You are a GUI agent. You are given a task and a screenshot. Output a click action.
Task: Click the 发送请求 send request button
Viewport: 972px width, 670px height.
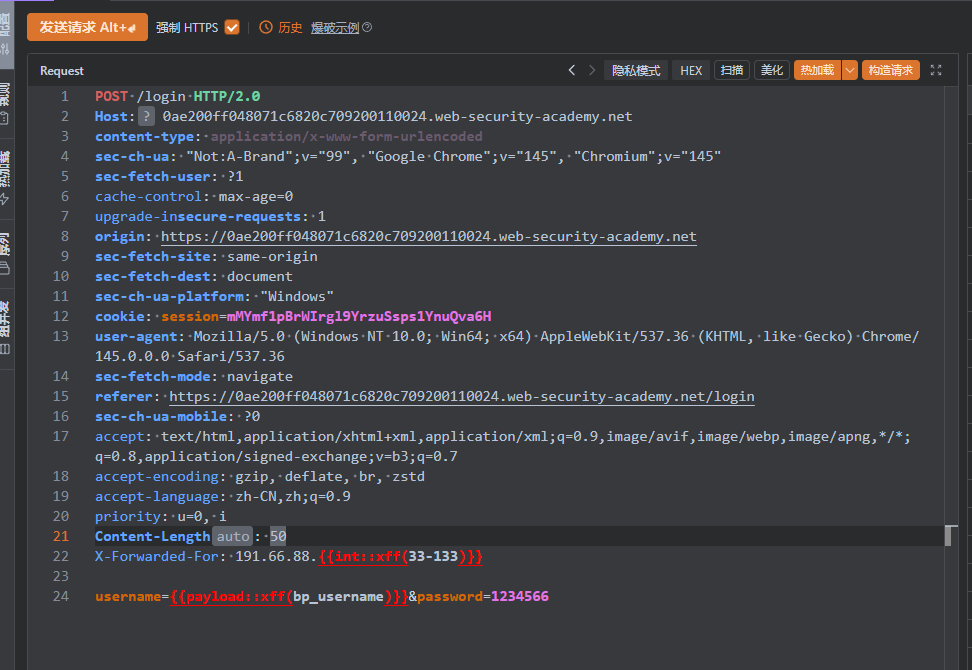pos(87,27)
